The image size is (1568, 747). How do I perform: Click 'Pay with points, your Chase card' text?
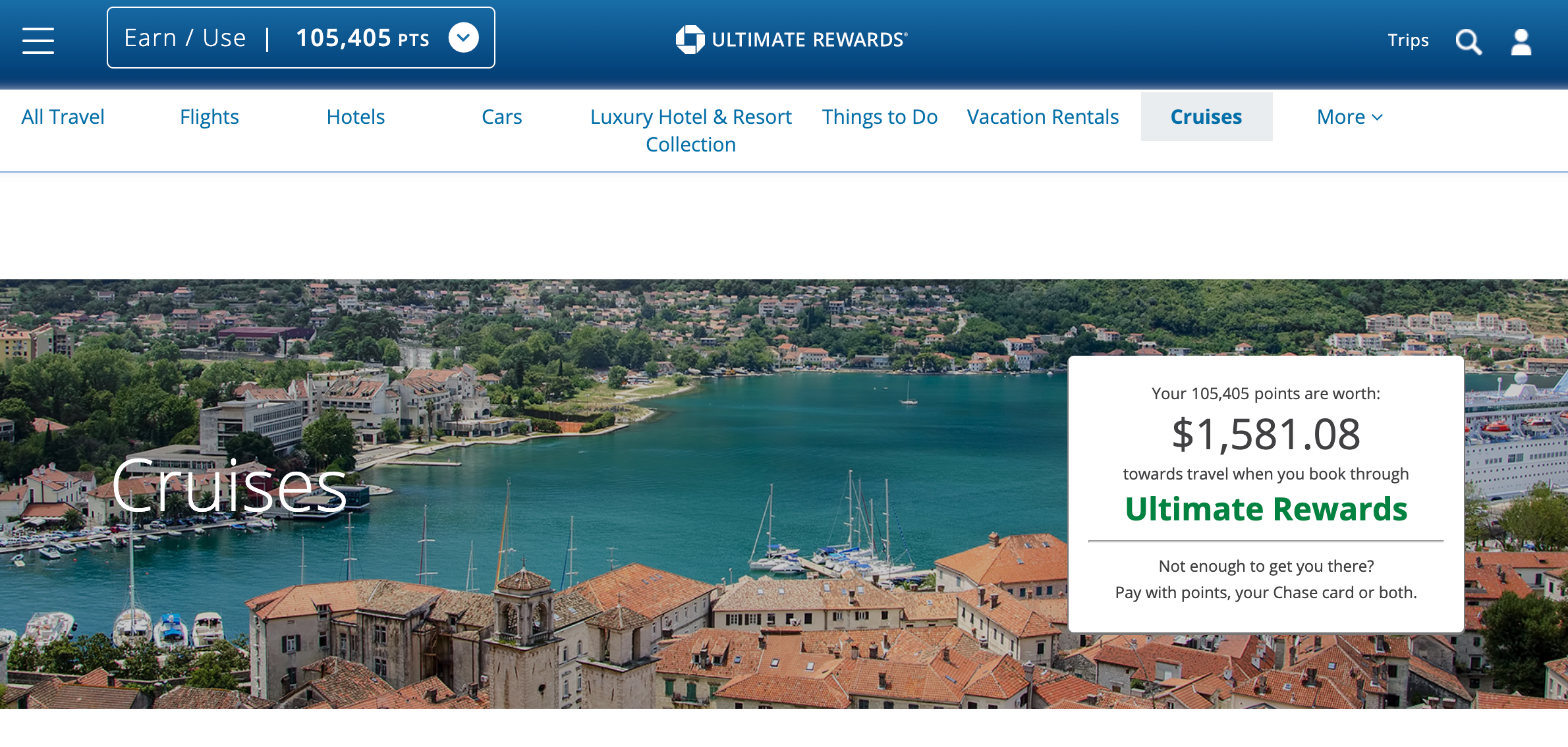coord(1266,592)
